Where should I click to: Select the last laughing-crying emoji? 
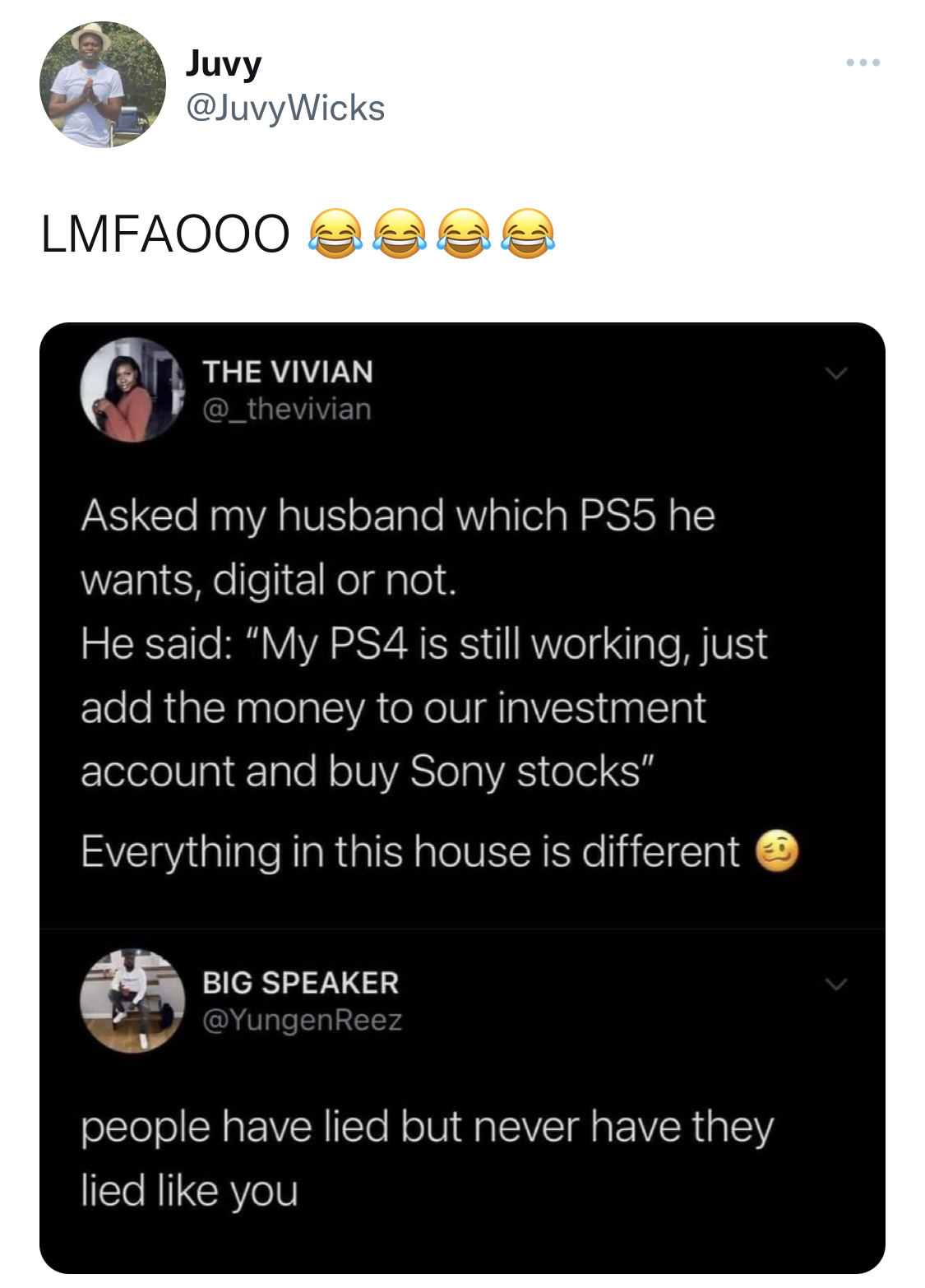[x=528, y=234]
